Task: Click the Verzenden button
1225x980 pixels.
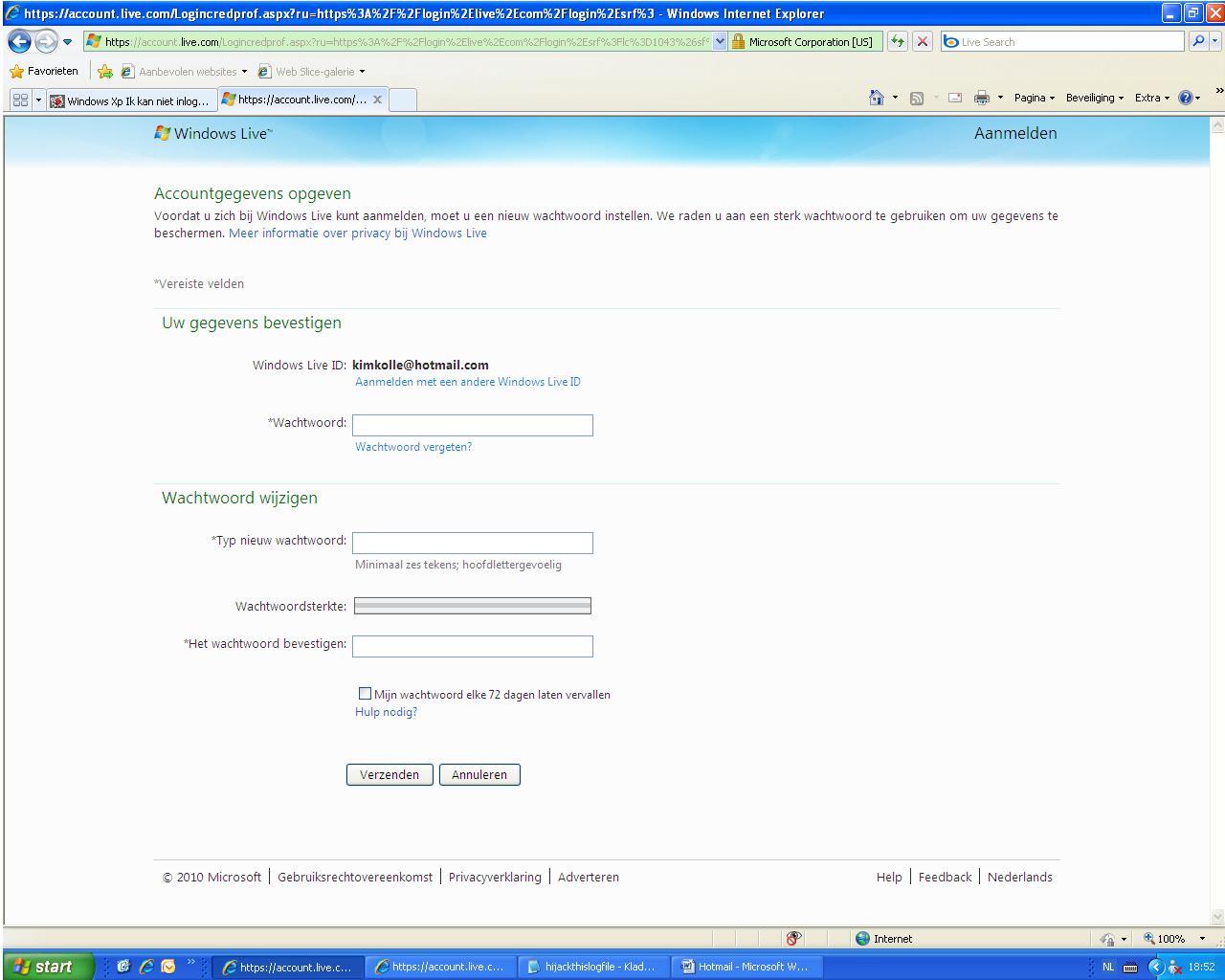Action: point(390,775)
